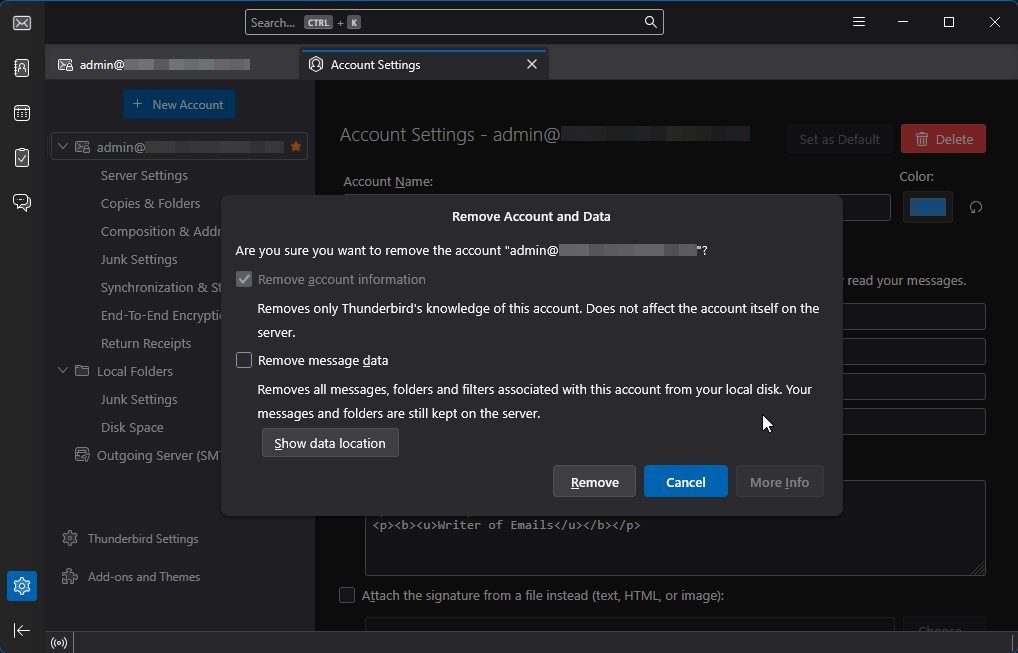Open Disk Space under Local Folders
1018x653 pixels.
(x=132, y=427)
